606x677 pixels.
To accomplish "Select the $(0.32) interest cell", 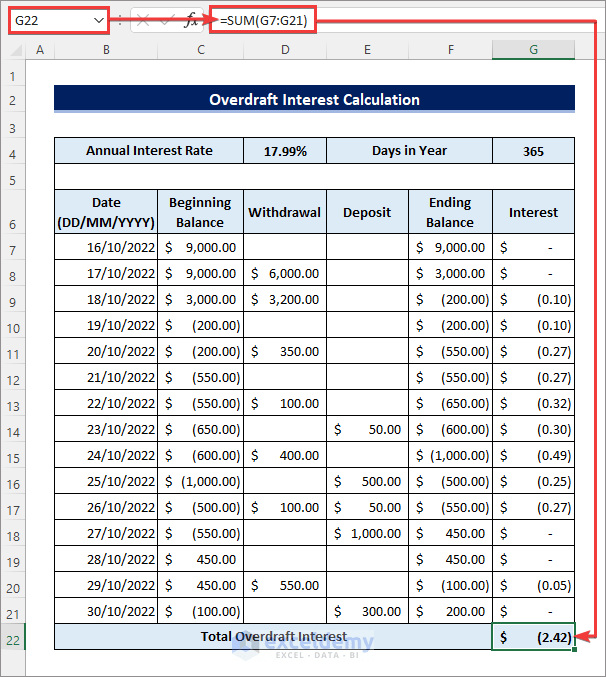I will [x=533, y=403].
